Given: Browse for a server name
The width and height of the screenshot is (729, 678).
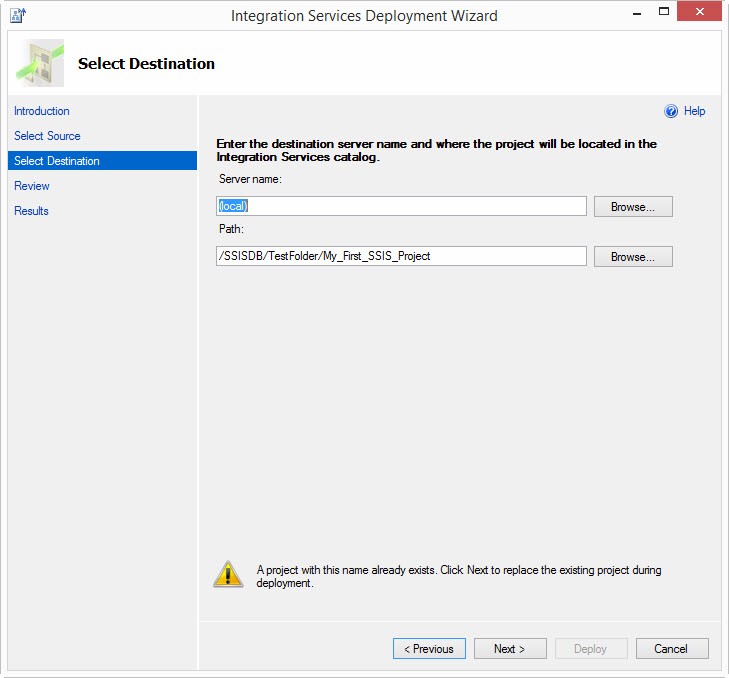Looking at the screenshot, I should (x=632, y=207).
